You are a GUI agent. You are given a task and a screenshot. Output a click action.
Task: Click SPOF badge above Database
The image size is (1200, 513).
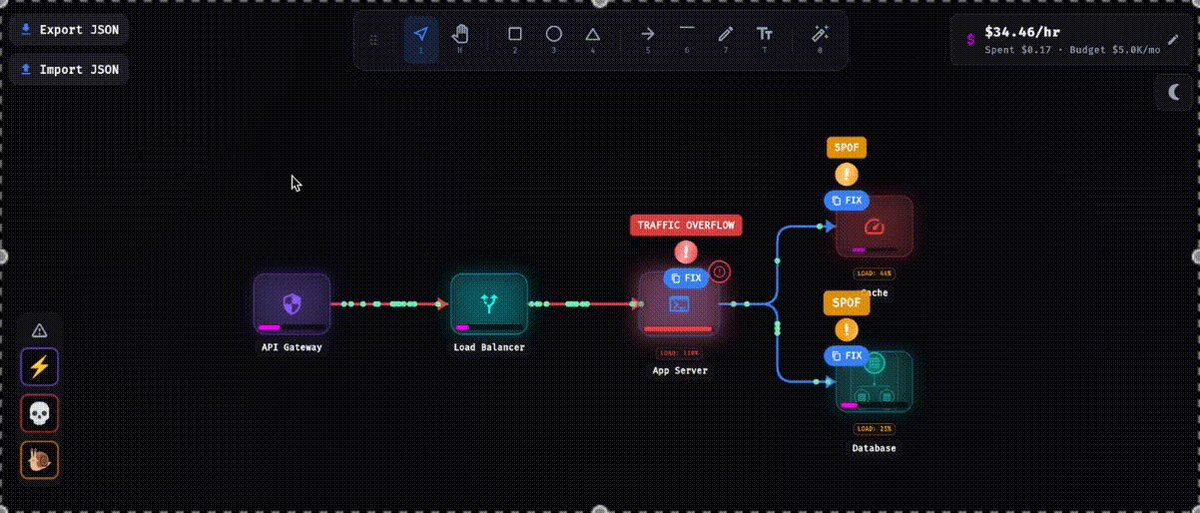[846, 303]
